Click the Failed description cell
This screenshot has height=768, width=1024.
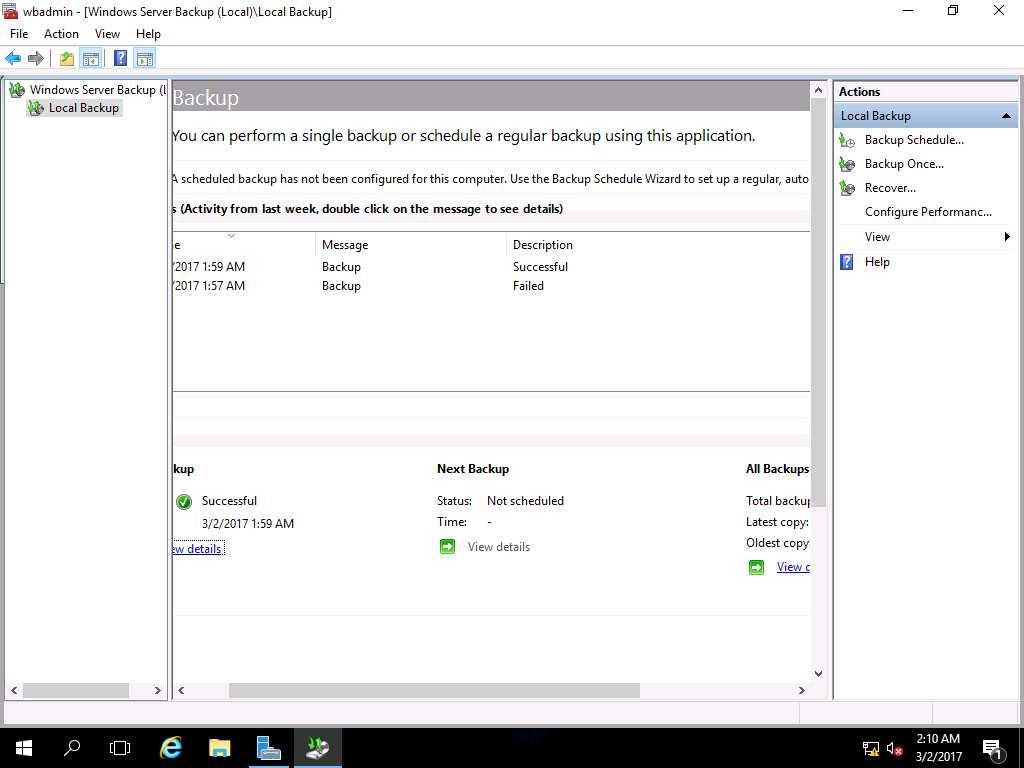[528, 285]
